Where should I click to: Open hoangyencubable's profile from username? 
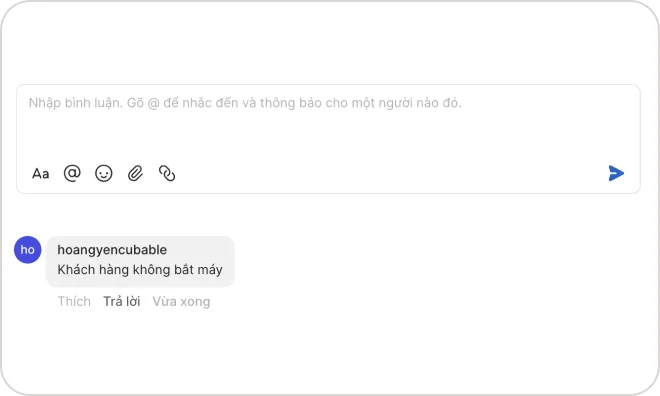click(112, 250)
